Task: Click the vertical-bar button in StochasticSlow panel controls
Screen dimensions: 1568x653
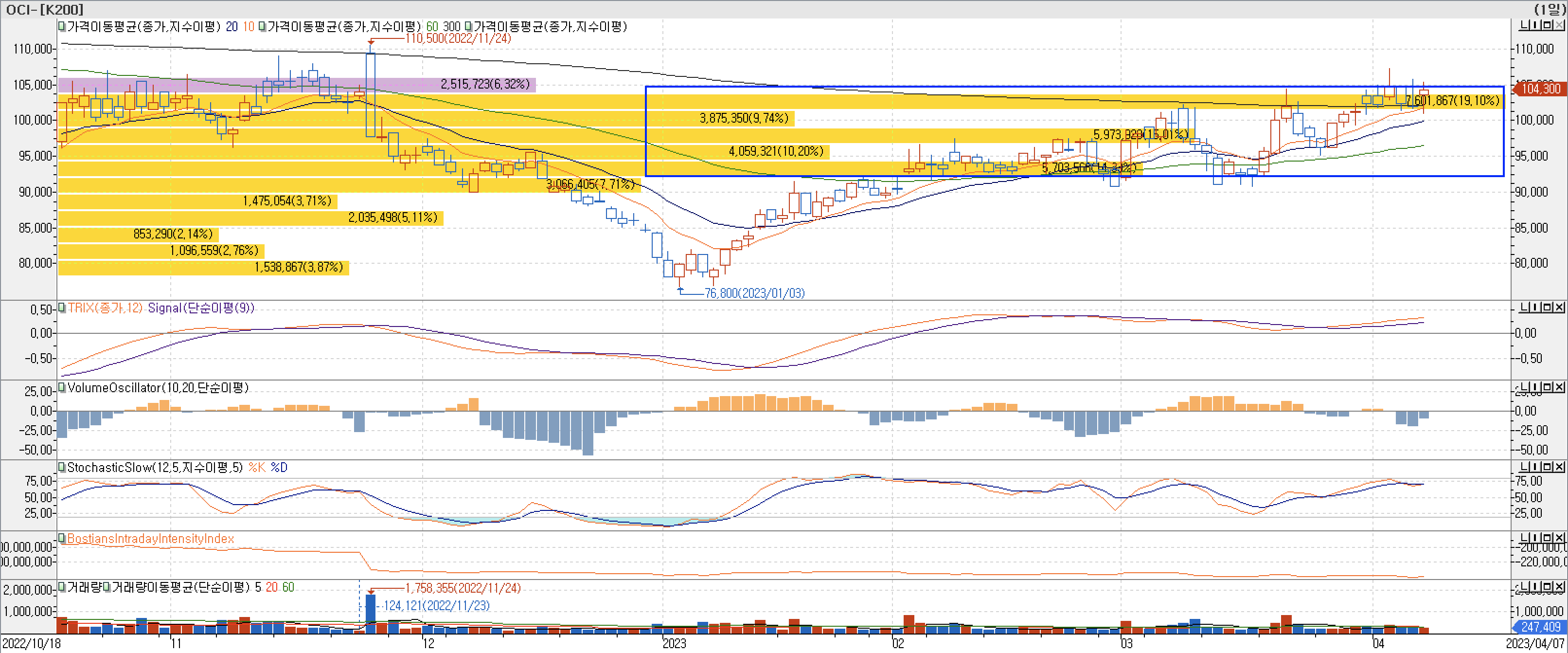Action: click(x=1535, y=467)
